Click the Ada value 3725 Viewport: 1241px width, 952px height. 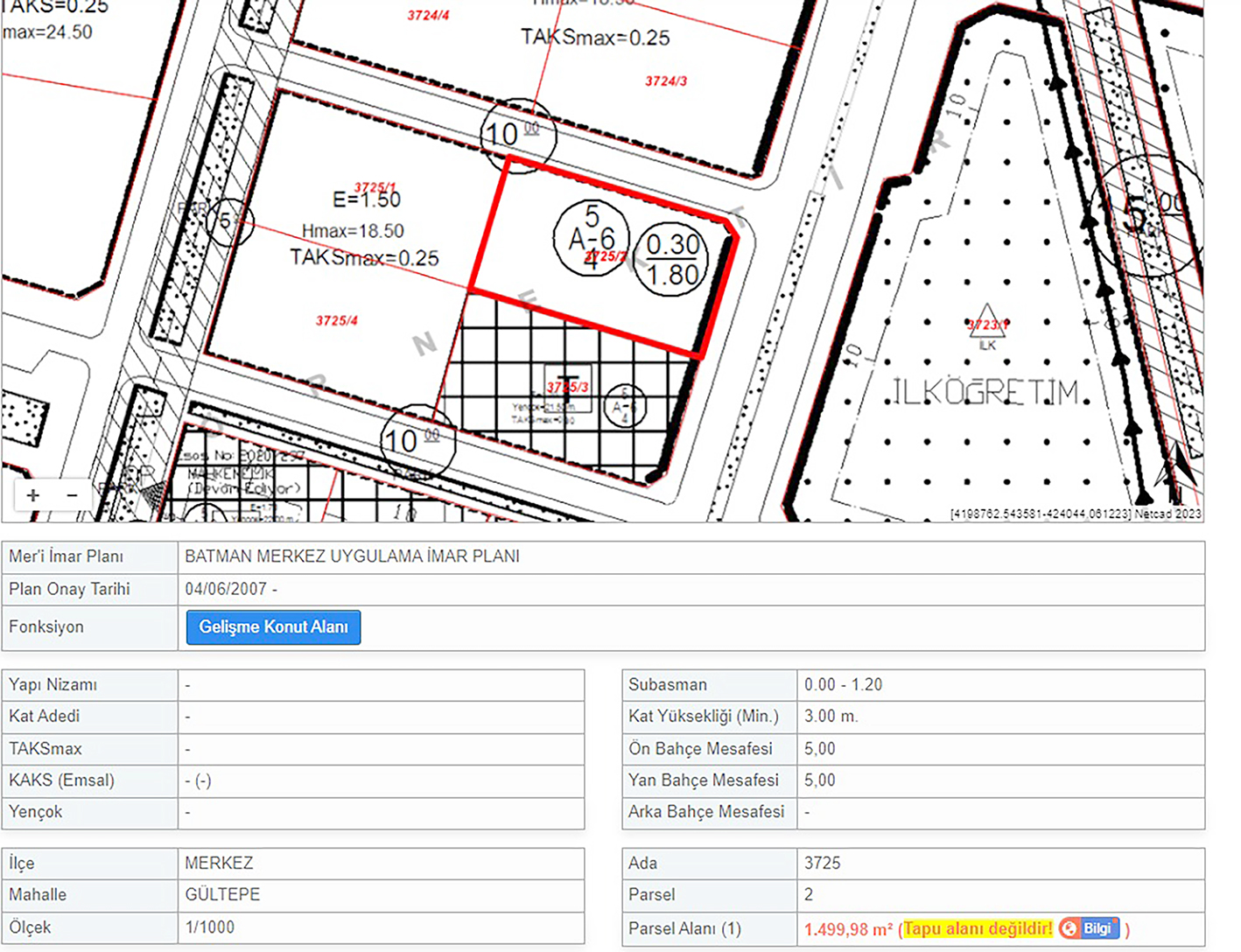coord(822,864)
